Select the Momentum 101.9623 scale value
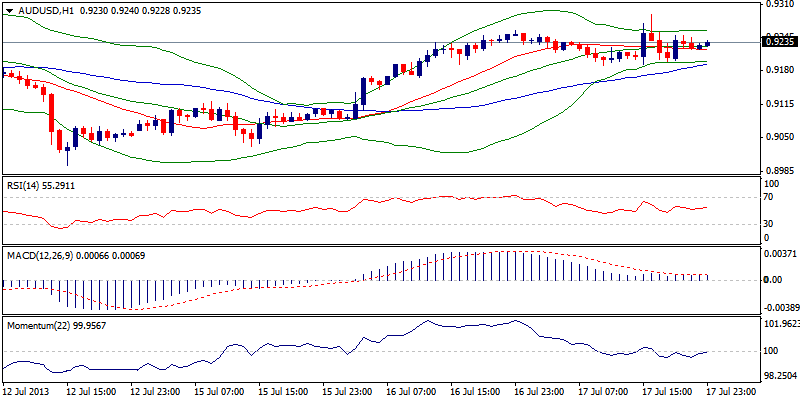This screenshot has height=400, width=800. point(779,324)
